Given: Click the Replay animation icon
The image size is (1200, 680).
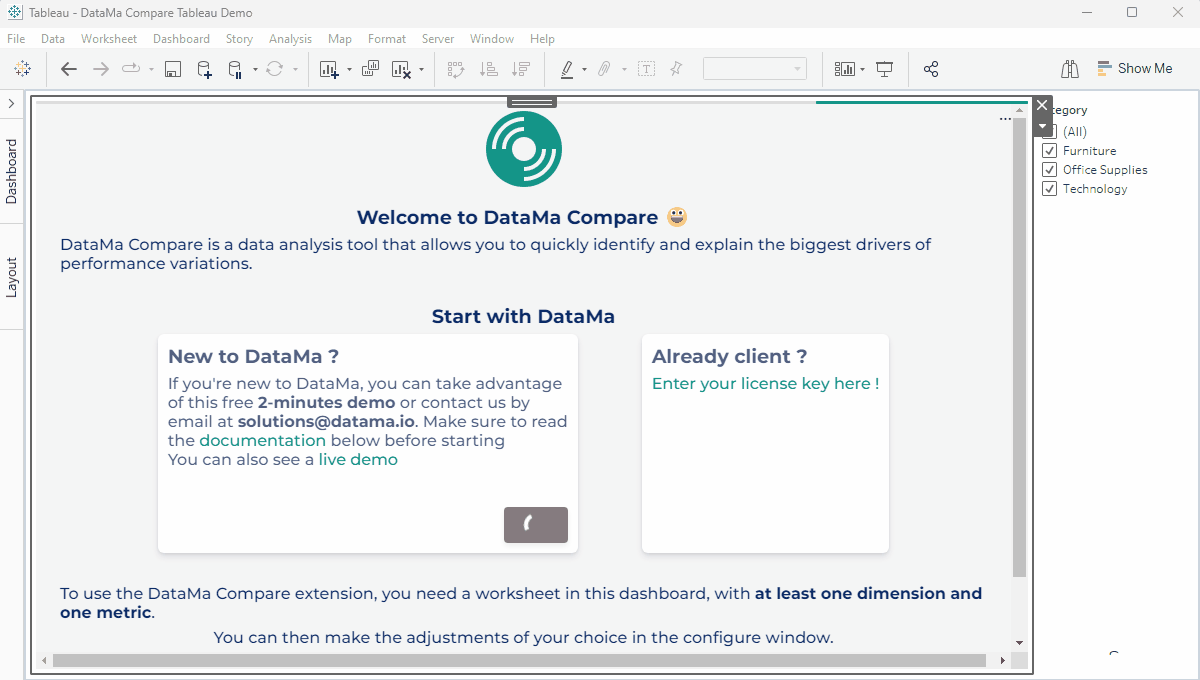Looking at the screenshot, I should tap(131, 69).
